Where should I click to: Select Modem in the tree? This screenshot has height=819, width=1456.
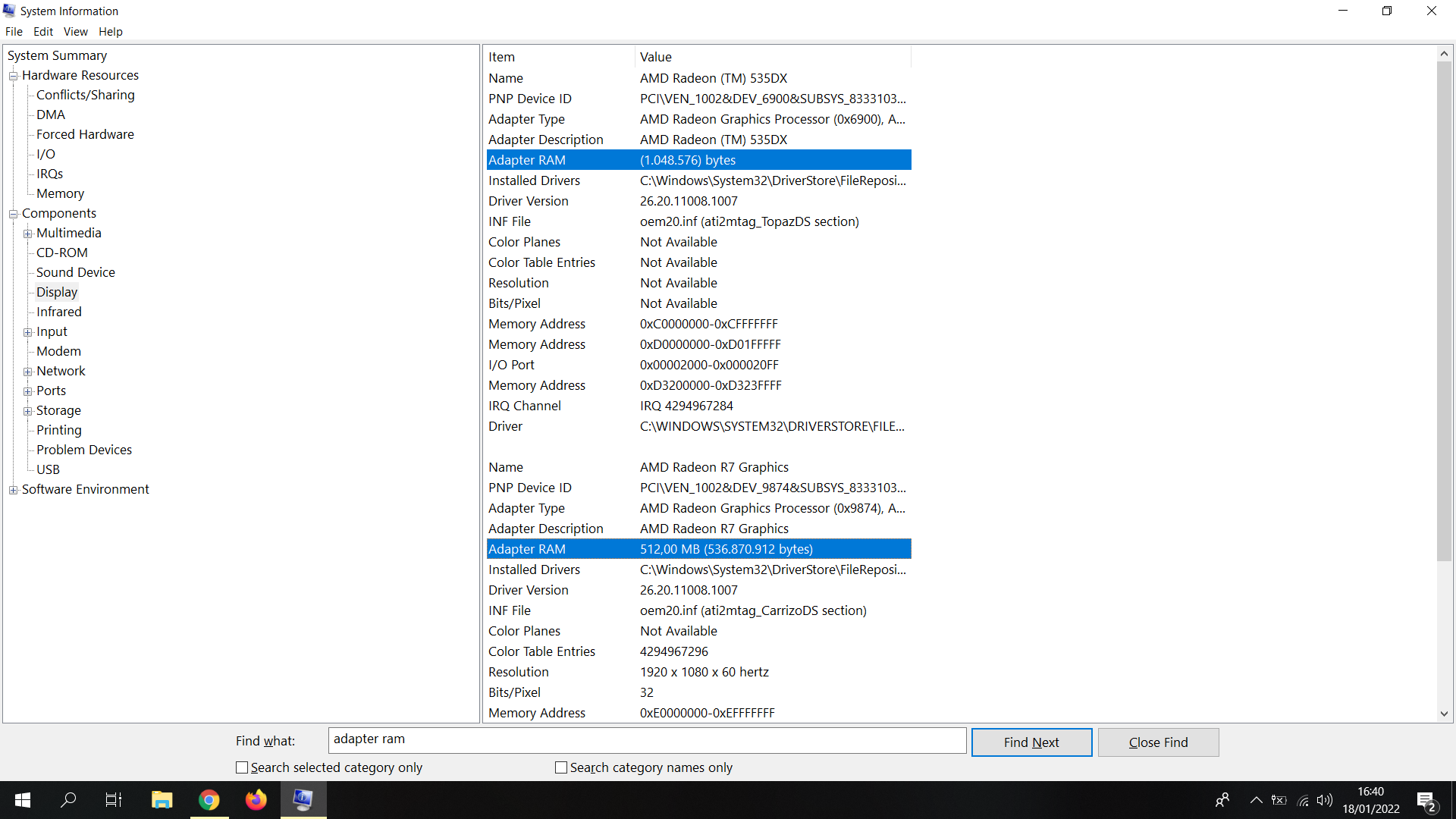point(58,351)
